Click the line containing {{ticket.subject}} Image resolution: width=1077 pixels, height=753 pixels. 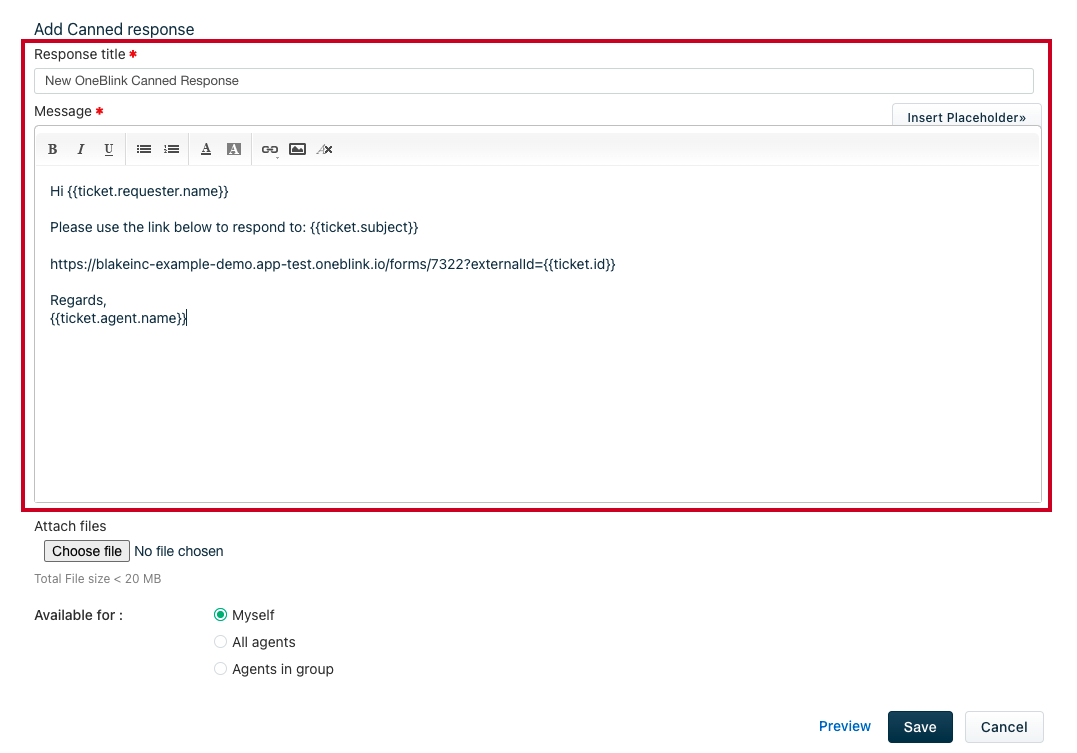pos(234,227)
